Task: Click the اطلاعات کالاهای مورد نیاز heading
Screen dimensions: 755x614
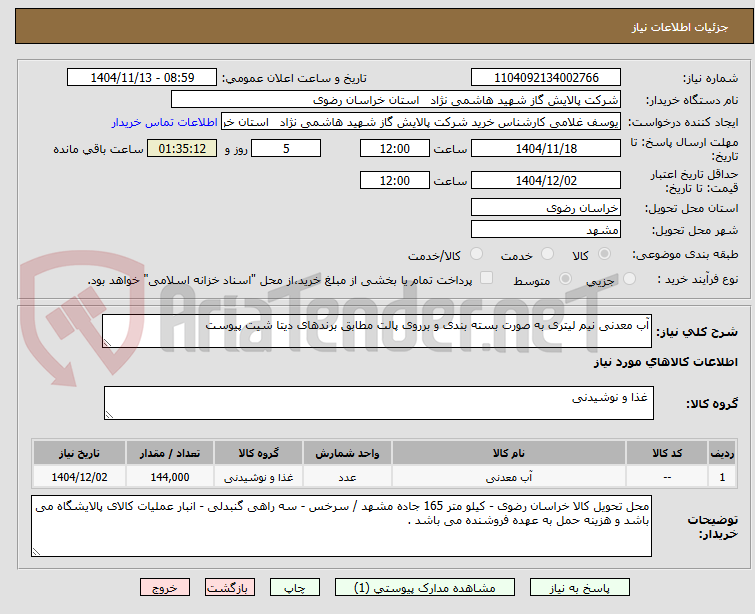Action: (x=665, y=362)
